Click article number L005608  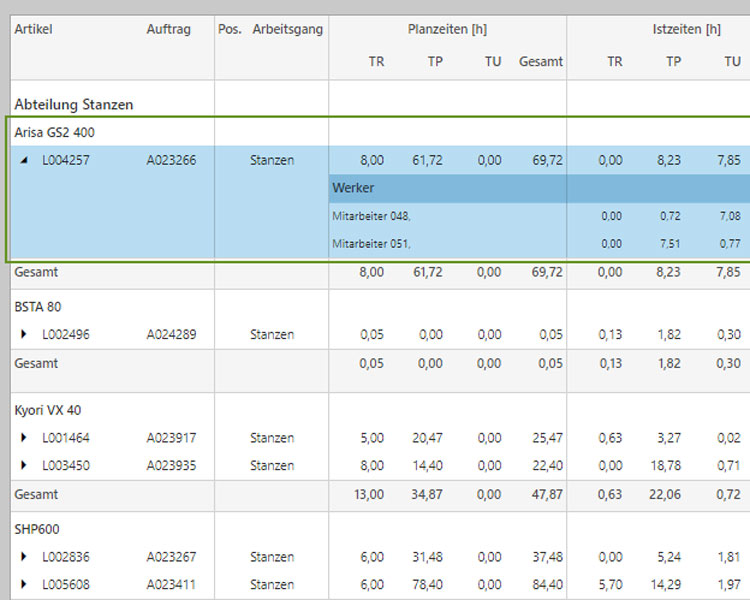[66, 585]
